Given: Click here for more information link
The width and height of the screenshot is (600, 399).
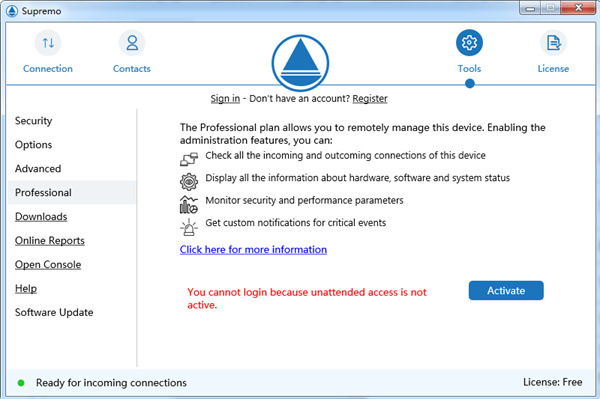Looking at the screenshot, I should tap(253, 250).
